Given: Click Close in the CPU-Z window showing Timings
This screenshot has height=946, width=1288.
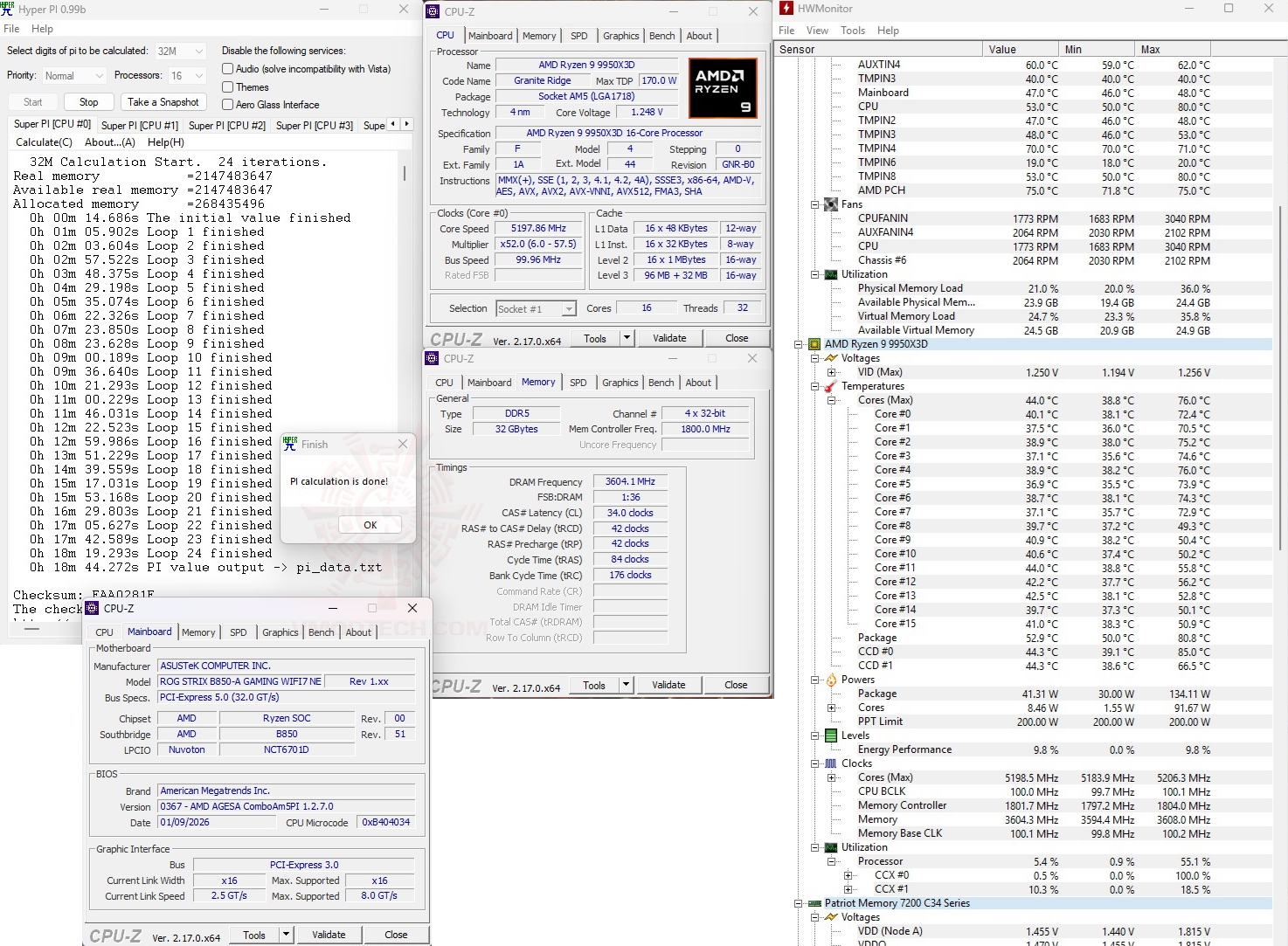Looking at the screenshot, I should pyautogui.click(x=736, y=685).
